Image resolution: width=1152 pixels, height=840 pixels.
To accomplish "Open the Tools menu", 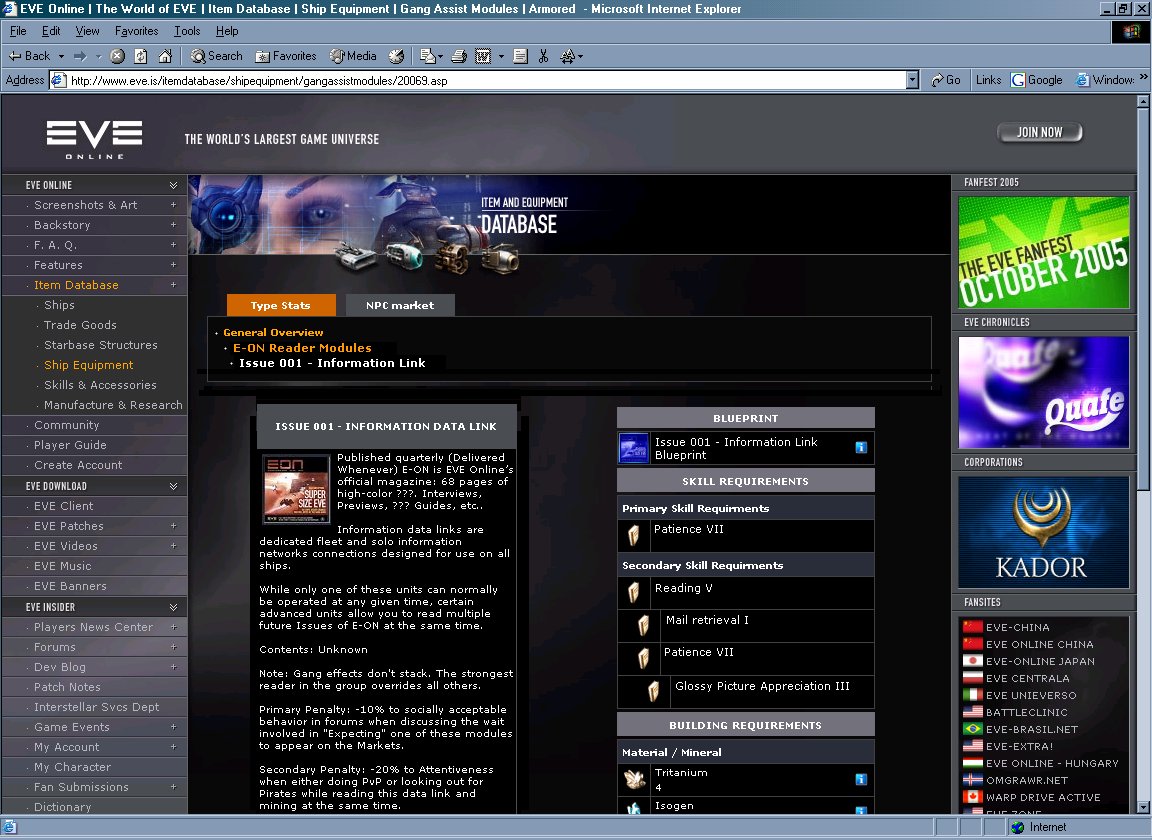I will (187, 31).
